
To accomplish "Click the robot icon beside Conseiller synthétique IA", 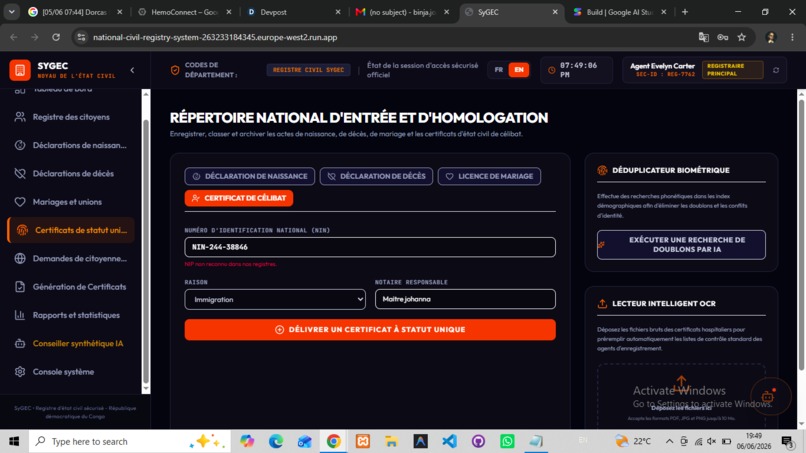I will [x=20, y=343].
